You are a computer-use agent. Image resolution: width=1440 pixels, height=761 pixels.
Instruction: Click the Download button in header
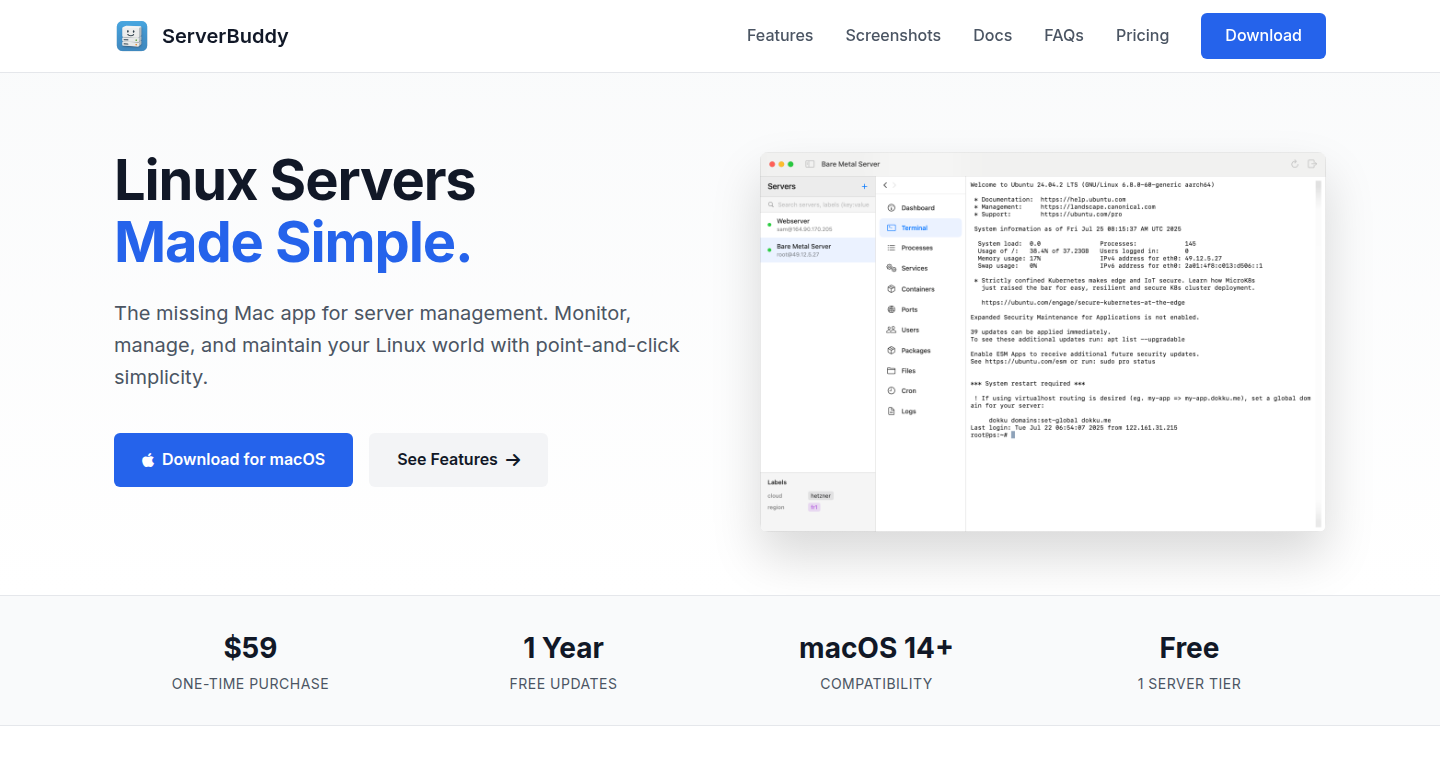click(1263, 36)
